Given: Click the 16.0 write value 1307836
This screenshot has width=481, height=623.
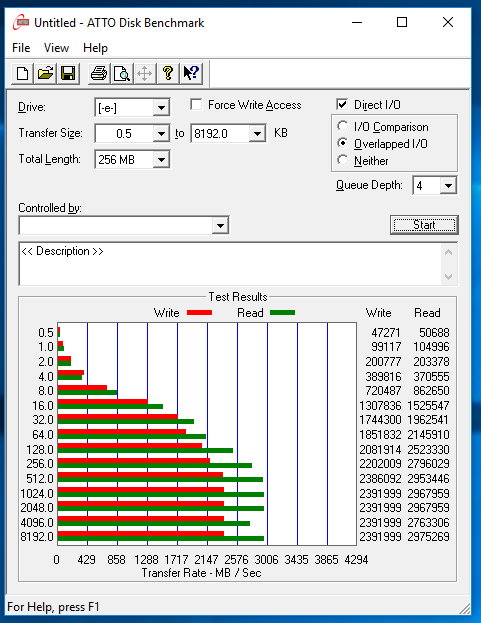Looking at the screenshot, I should click(x=381, y=406).
